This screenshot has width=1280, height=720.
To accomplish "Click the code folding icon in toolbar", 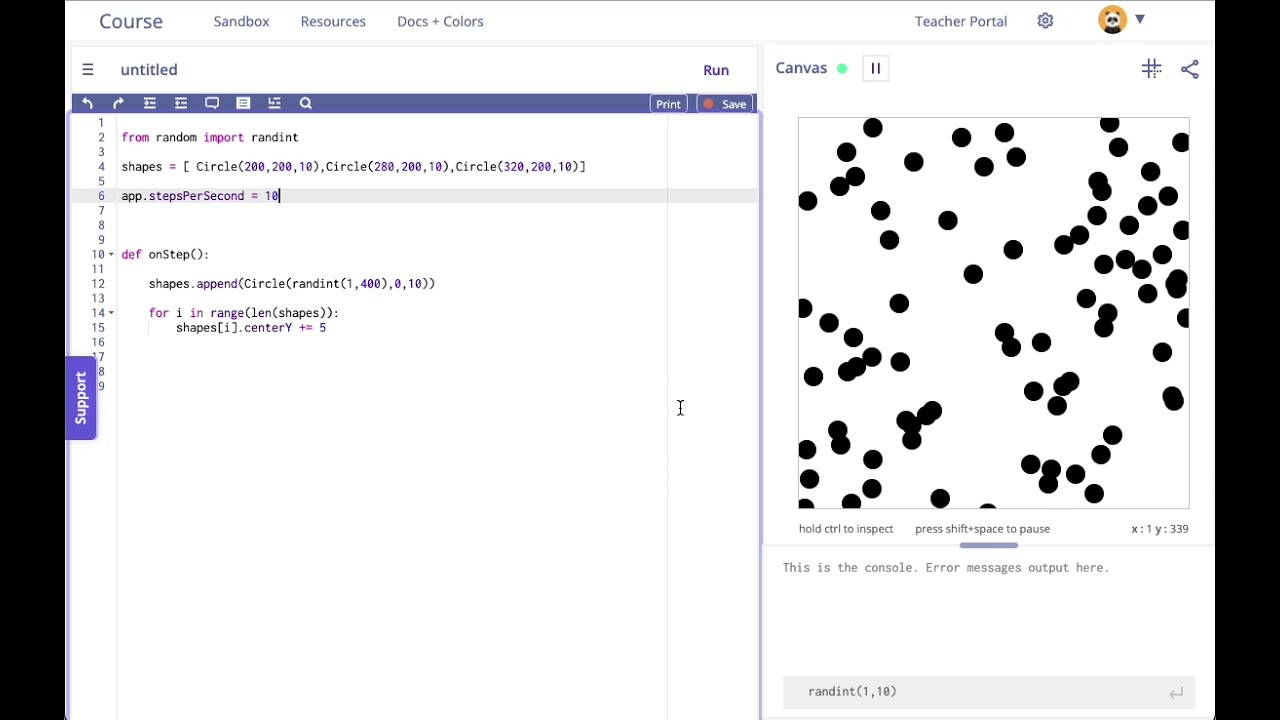I will [274, 103].
